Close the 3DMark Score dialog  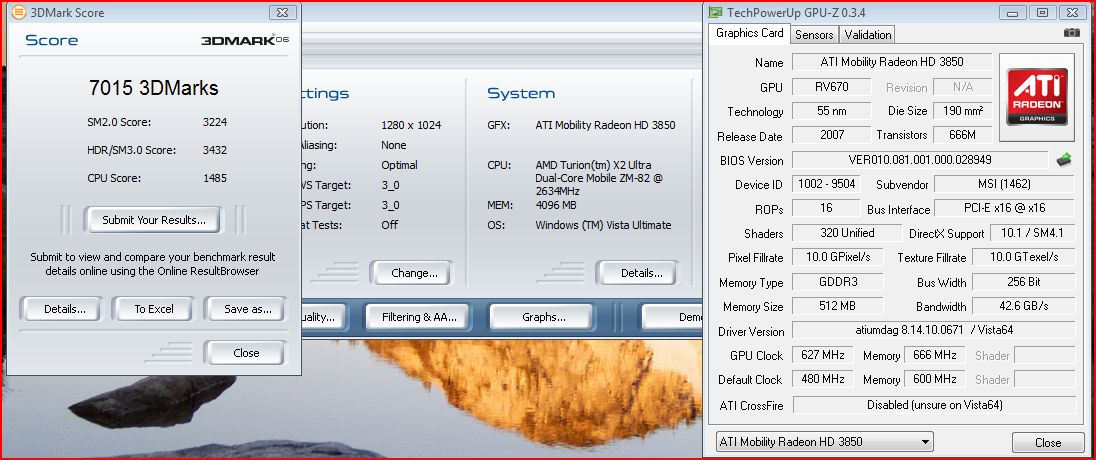(x=246, y=353)
